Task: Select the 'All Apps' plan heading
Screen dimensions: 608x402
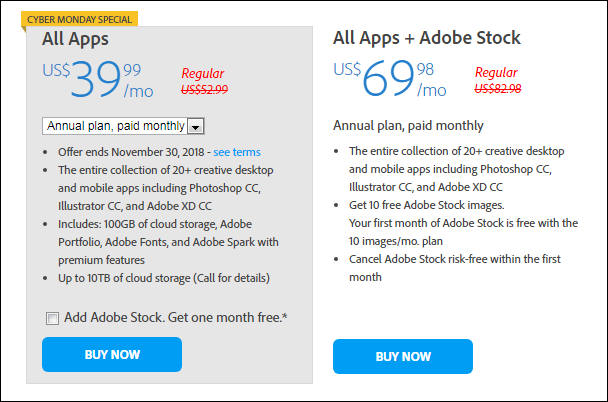Action: click(x=75, y=39)
